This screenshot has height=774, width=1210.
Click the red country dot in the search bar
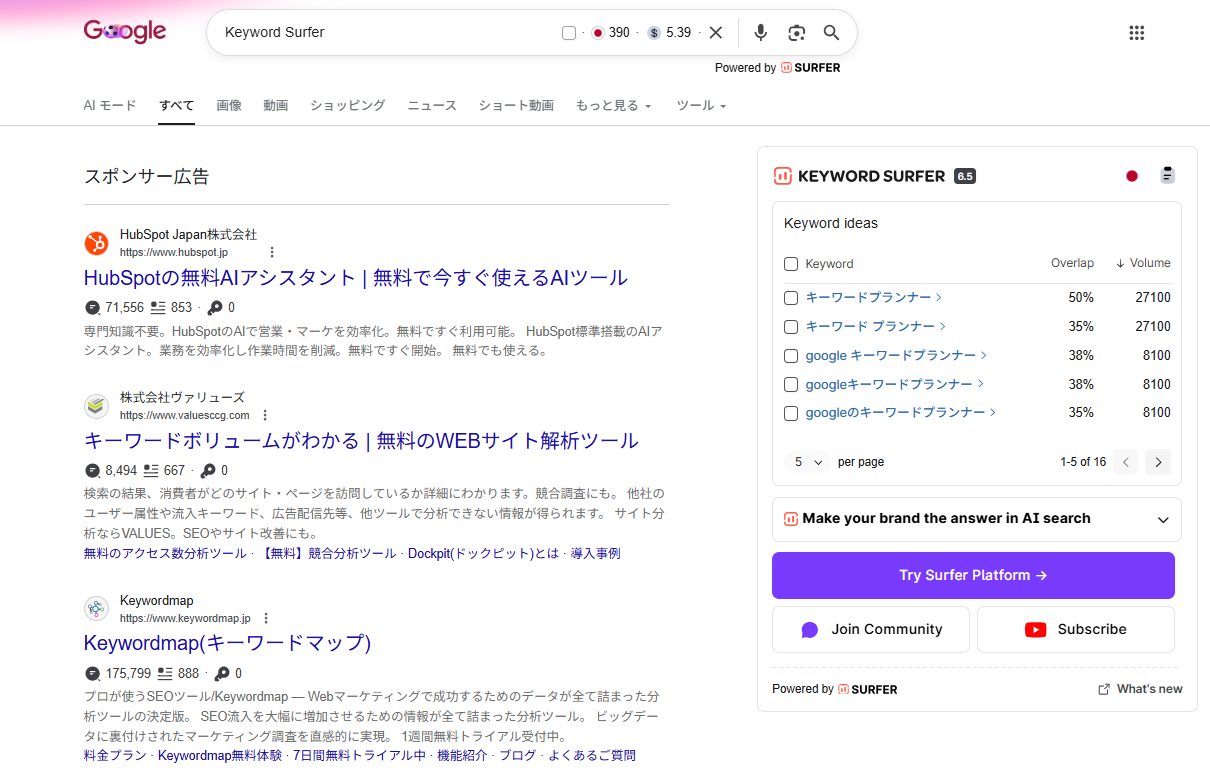click(x=598, y=33)
